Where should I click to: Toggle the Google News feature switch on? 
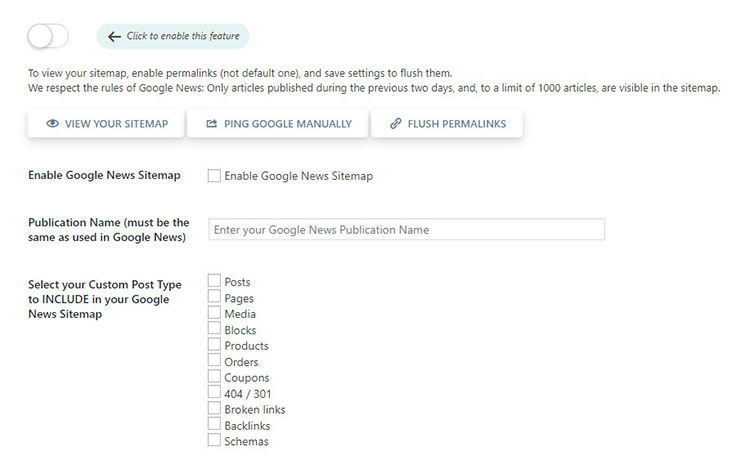tap(48, 36)
